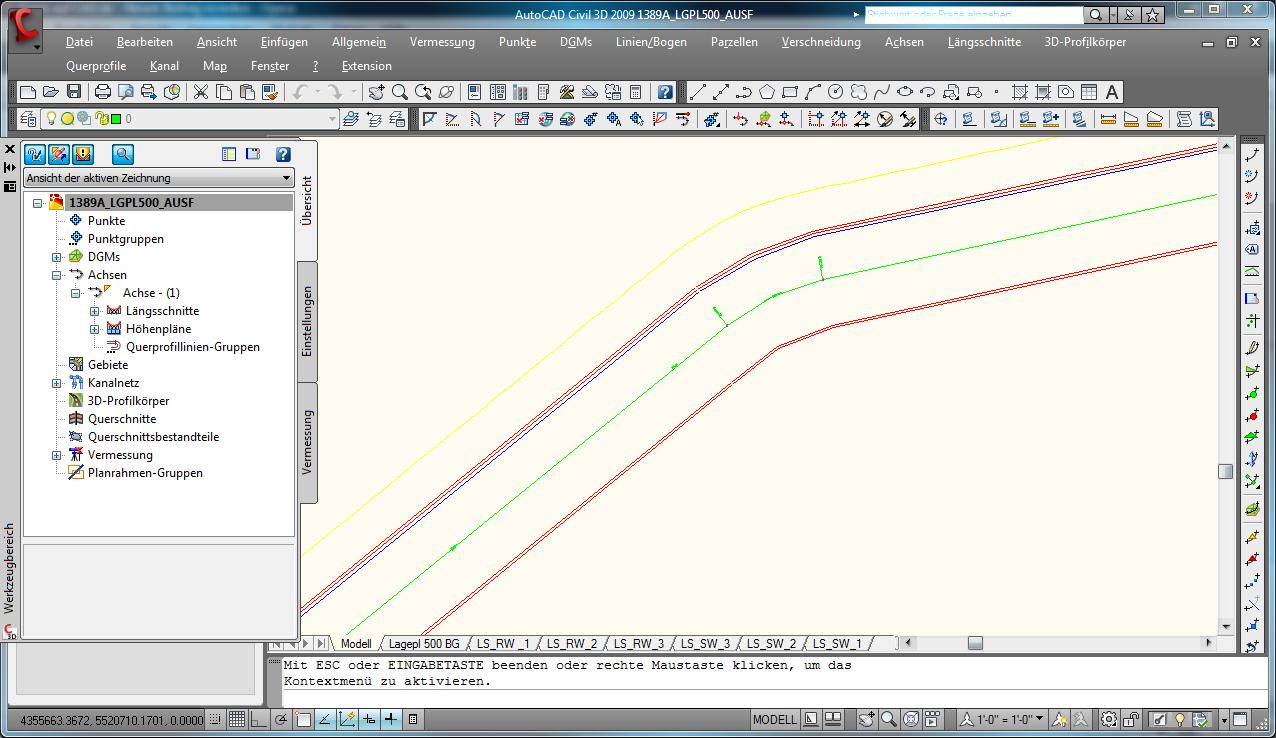This screenshot has width=1276, height=738.
Task: Toggle Object Snap Tracking in status bar
Action: click(x=325, y=719)
